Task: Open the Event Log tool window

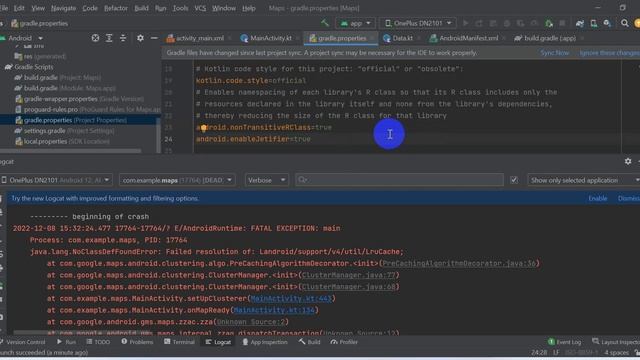Action: point(564,342)
